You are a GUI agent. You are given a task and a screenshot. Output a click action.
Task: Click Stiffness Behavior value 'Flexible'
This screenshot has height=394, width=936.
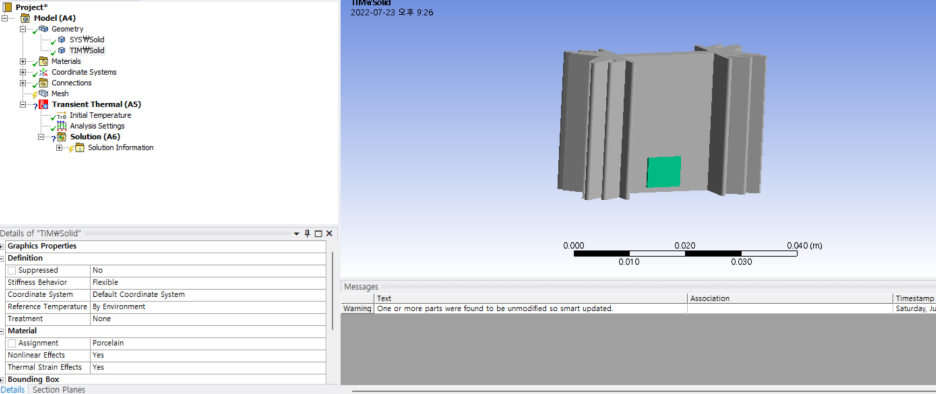[x=208, y=282]
